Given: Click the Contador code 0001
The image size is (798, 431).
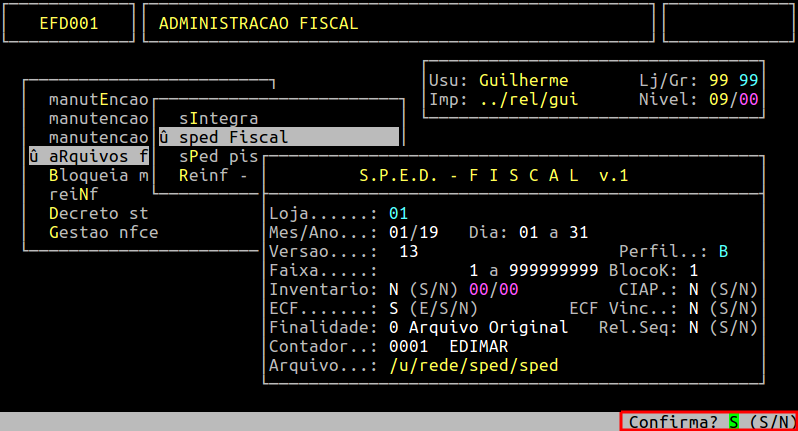Looking at the screenshot, I should coord(409,347).
